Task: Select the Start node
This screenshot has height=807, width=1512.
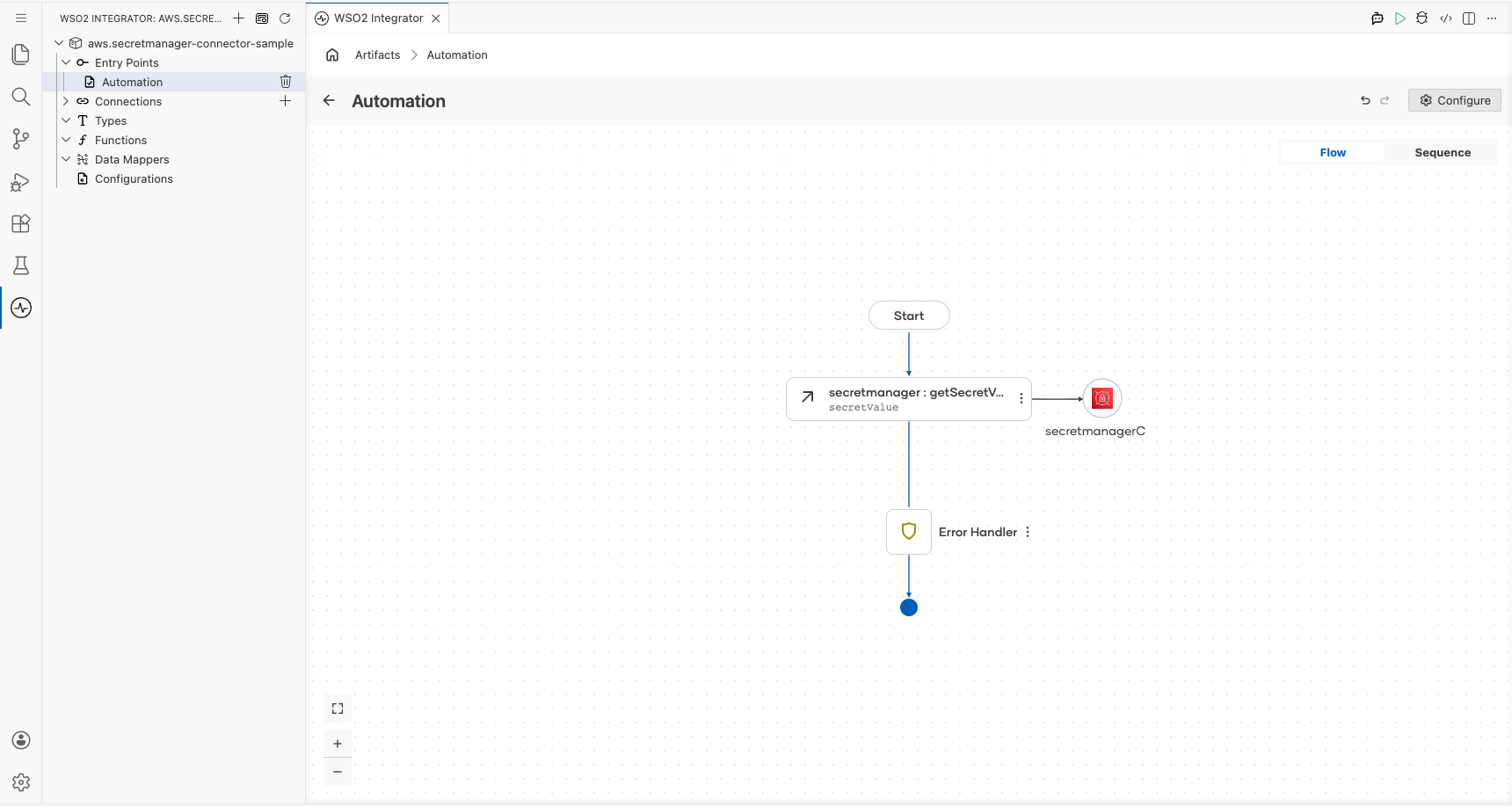Action: point(909,316)
